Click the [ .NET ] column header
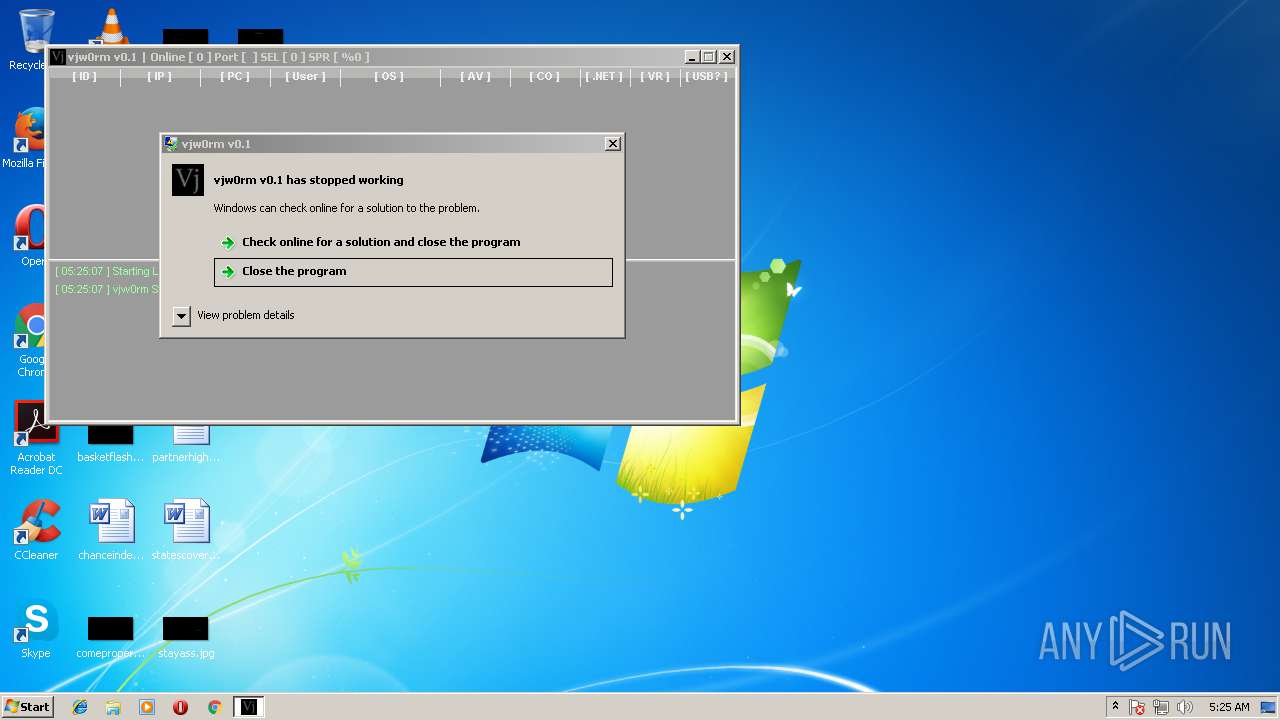1280x720 pixels. (604, 76)
